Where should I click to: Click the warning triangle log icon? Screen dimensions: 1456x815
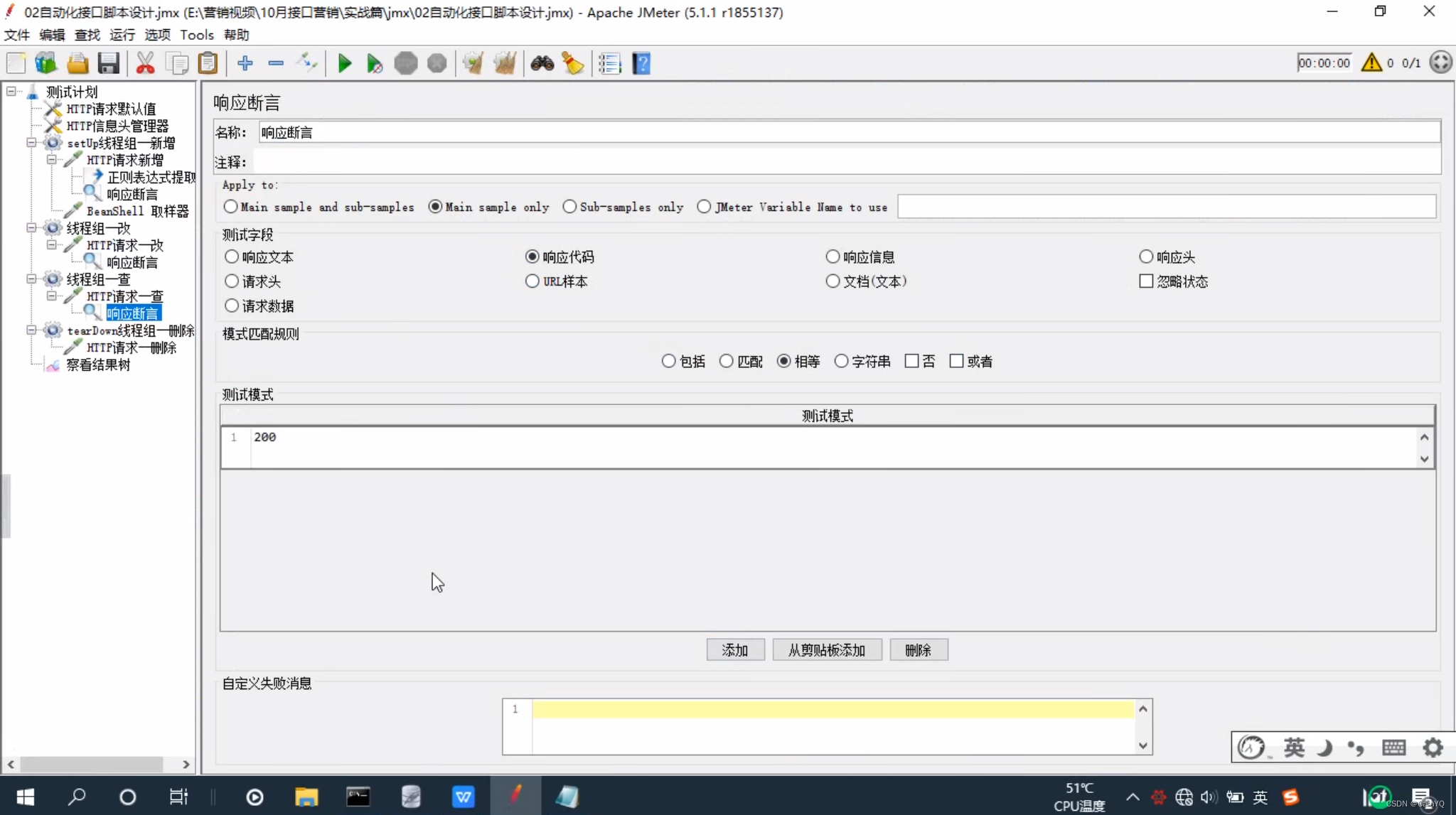coord(1371,63)
